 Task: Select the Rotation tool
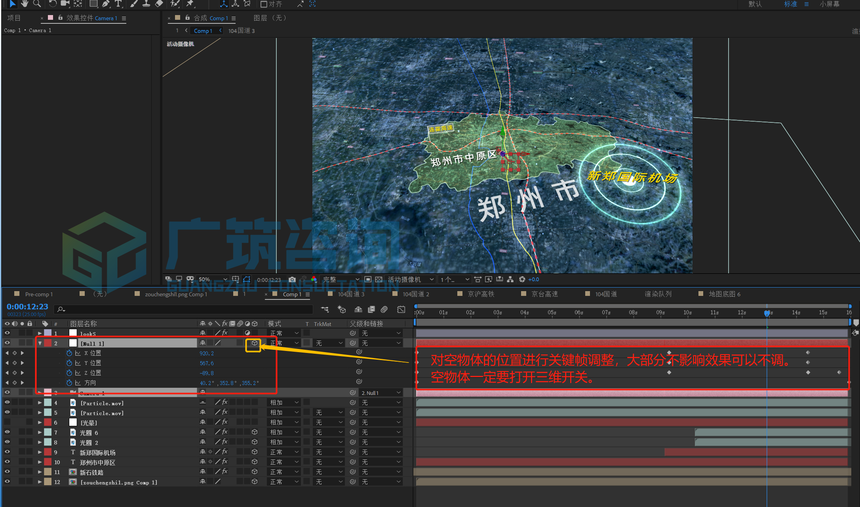[53, 3]
